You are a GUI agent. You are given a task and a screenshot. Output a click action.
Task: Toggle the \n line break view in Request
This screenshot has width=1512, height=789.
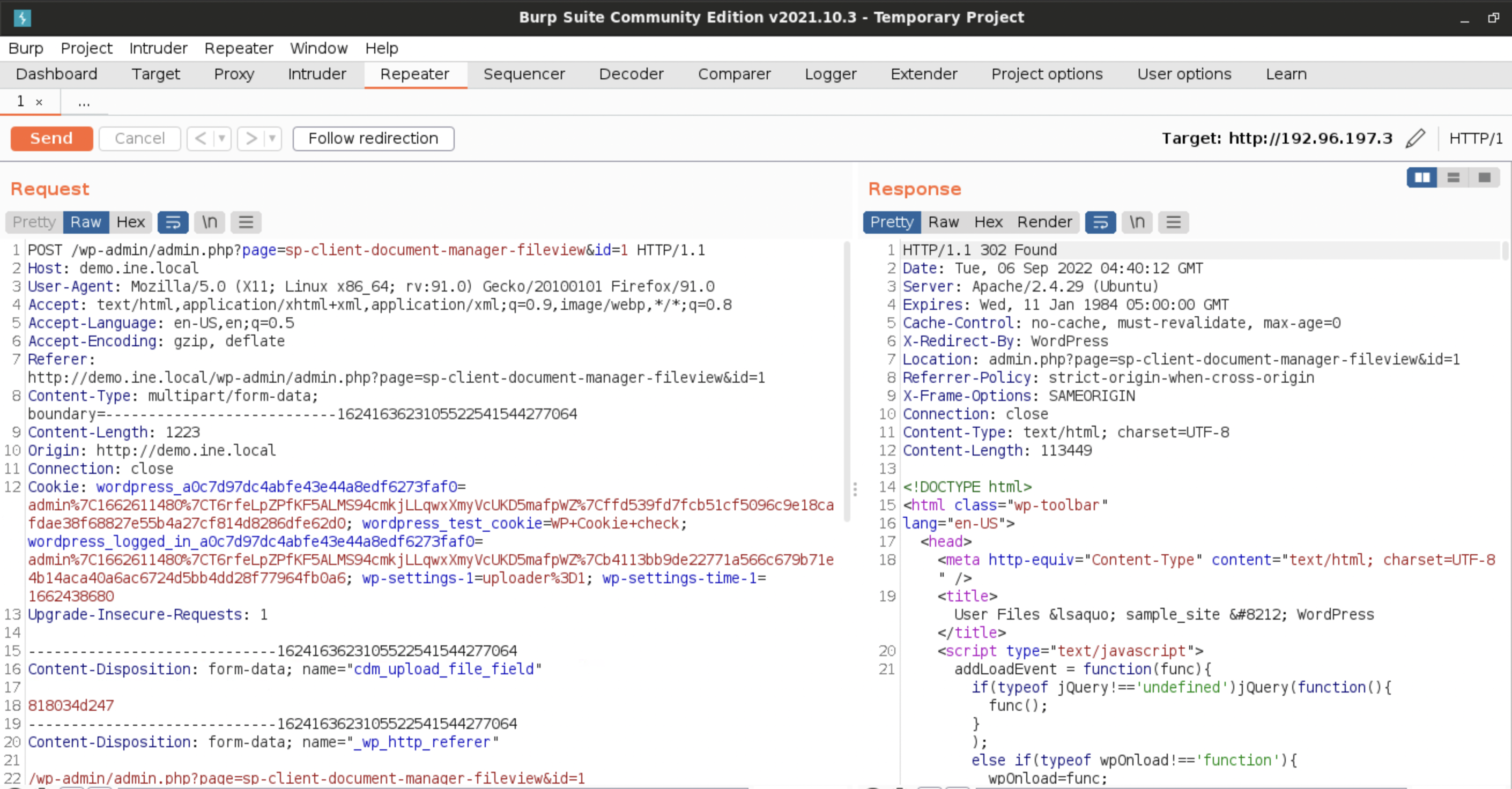pyautogui.click(x=209, y=221)
